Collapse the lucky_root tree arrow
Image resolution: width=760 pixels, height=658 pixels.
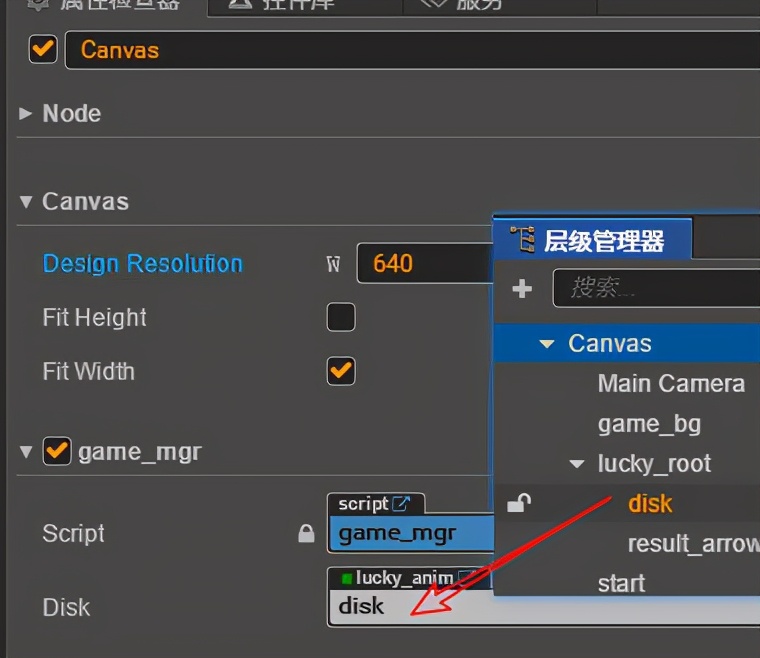tap(576, 464)
